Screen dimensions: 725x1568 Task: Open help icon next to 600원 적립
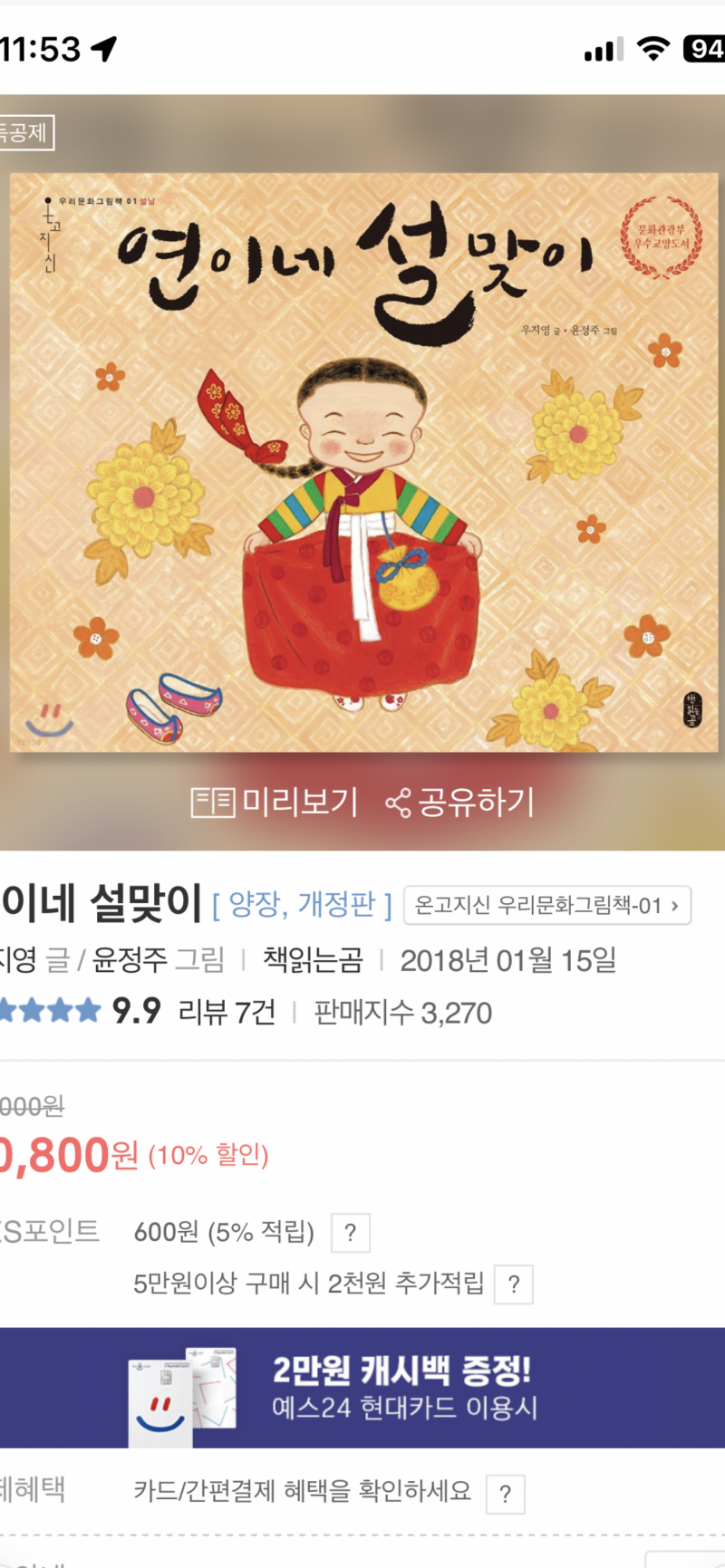click(x=351, y=1233)
